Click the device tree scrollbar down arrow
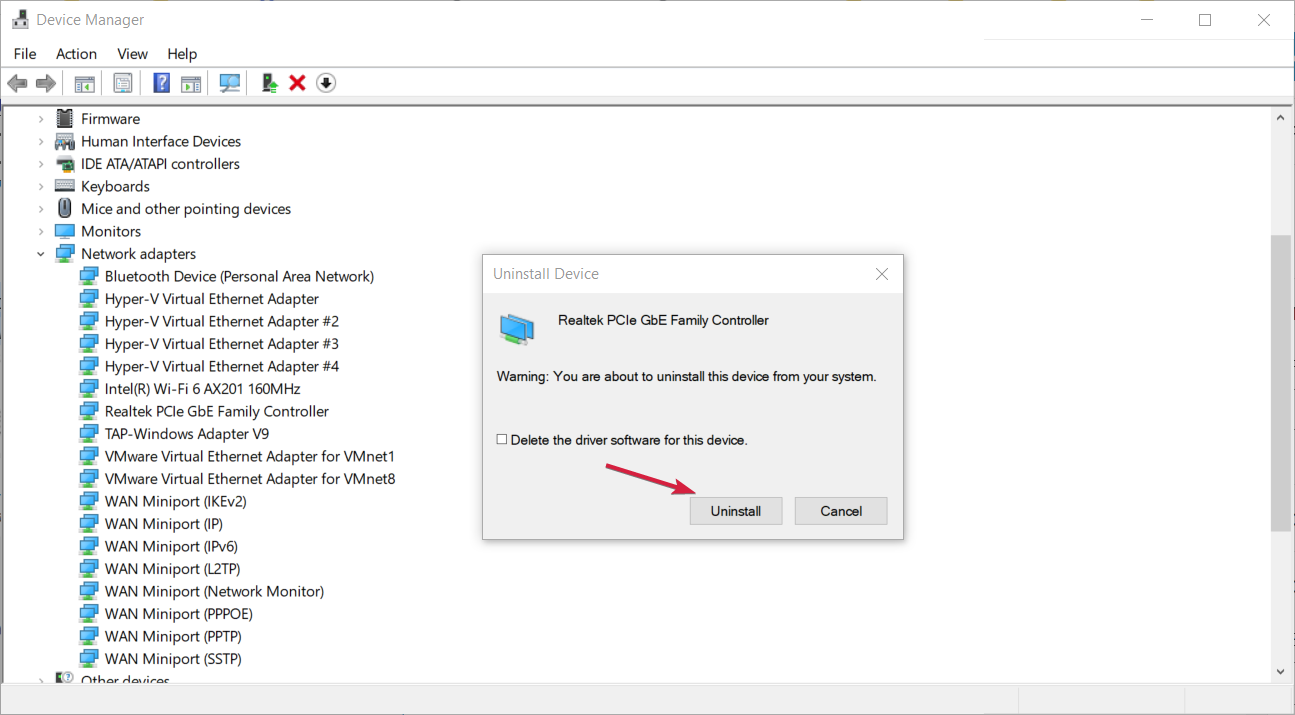Screen dimensions: 1295x715 [1280, 672]
